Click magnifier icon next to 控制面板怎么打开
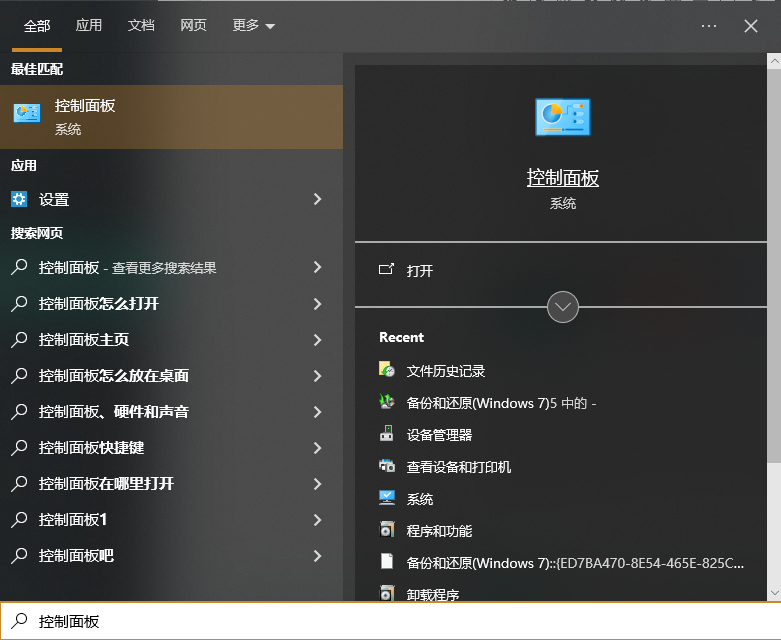781x640 pixels. tap(19, 303)
